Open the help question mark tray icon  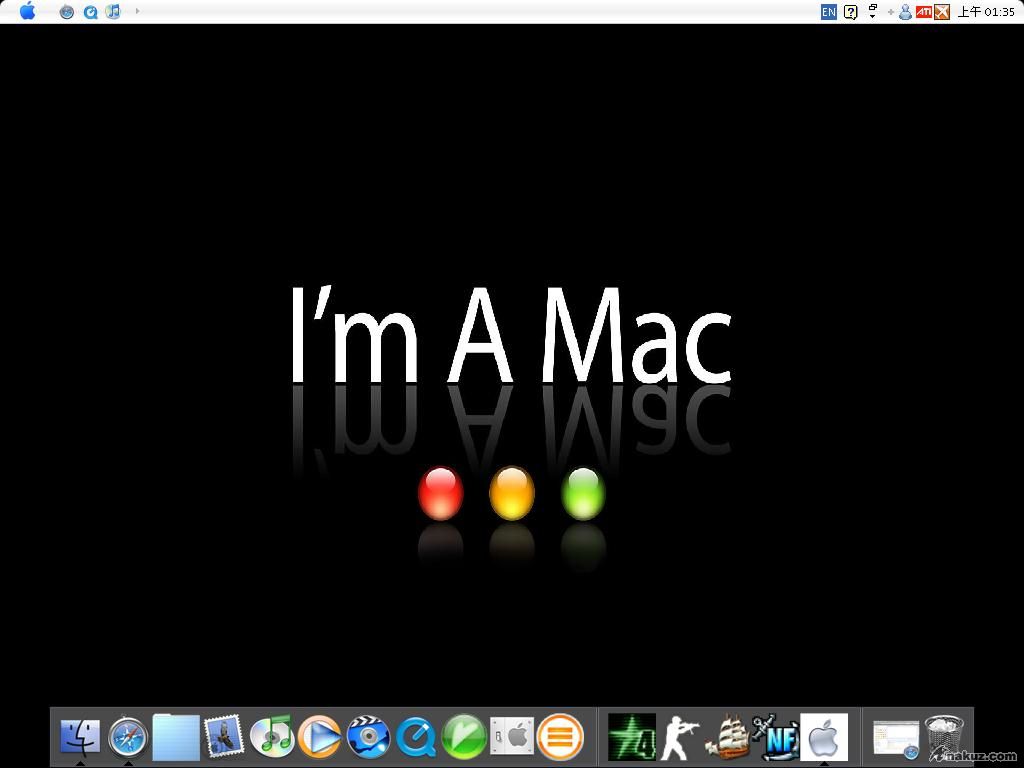[850, 12]
